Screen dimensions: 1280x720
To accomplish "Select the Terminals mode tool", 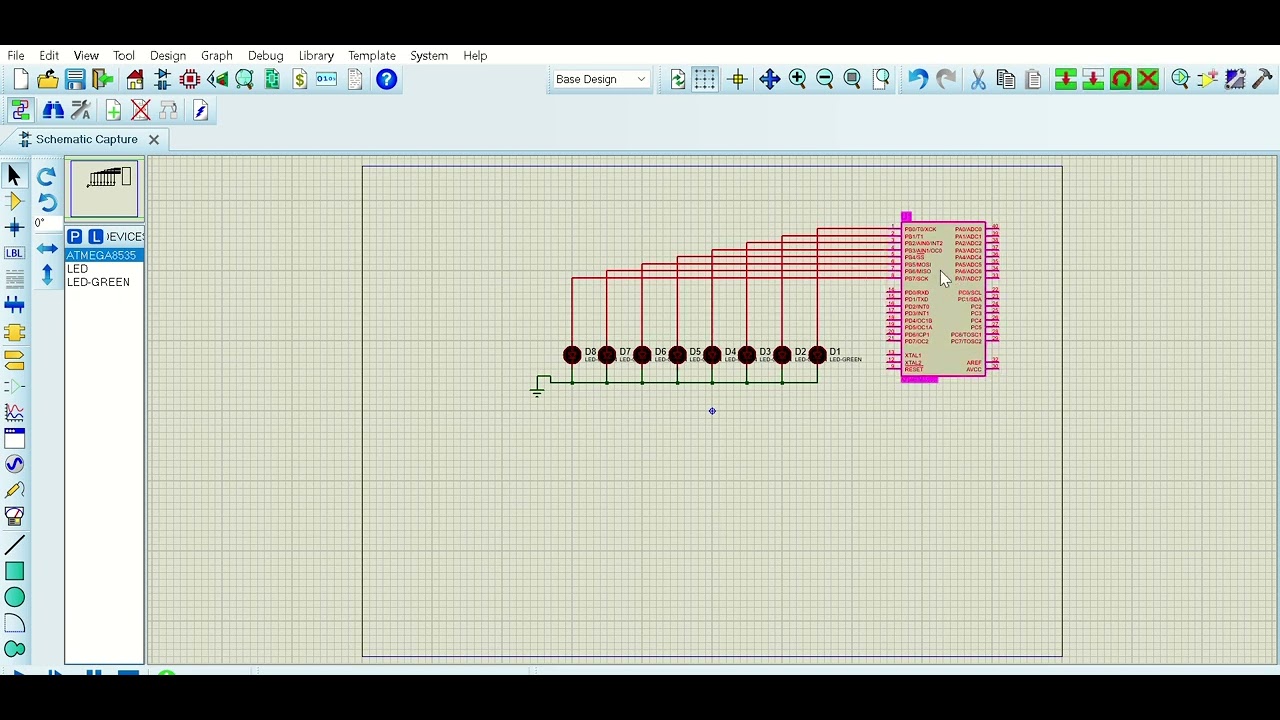I will click(x=14, y=359).
